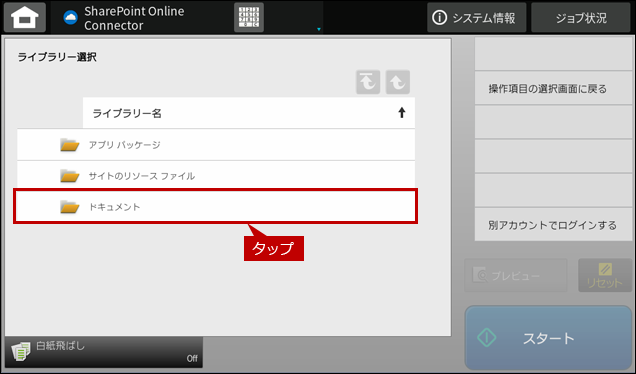Viewport: 636px width, 374px height.
Task: Tap folder icon beside サイトのリソース ファイル
Action: coord(69,176)
